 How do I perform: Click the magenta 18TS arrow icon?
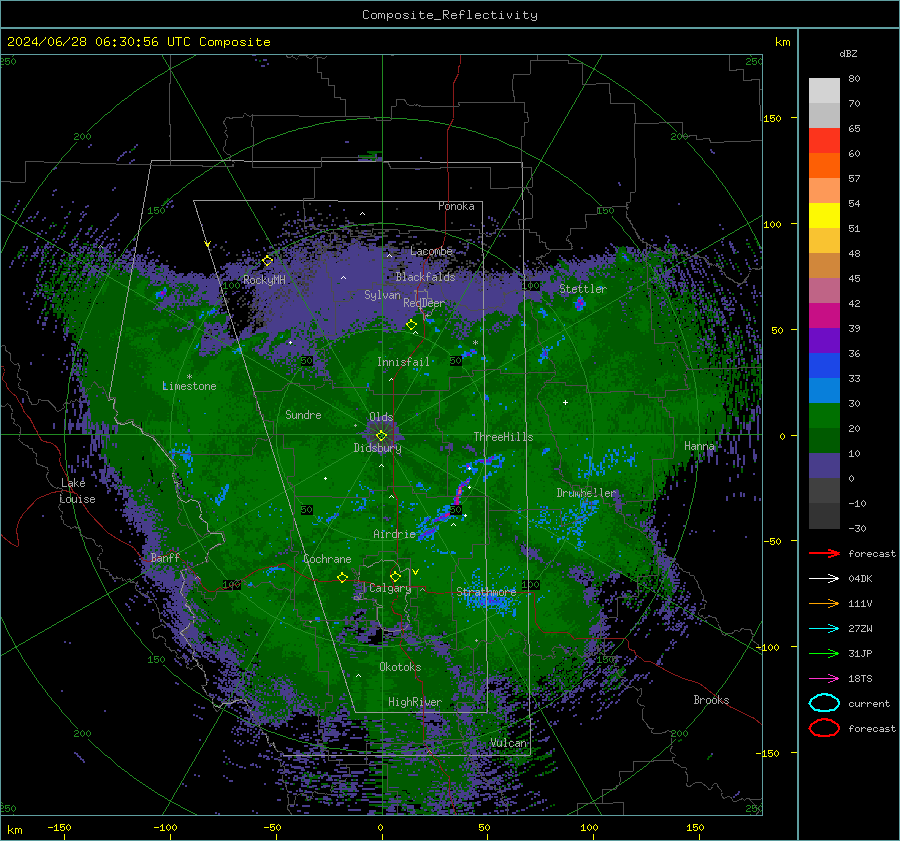point(824,679)
